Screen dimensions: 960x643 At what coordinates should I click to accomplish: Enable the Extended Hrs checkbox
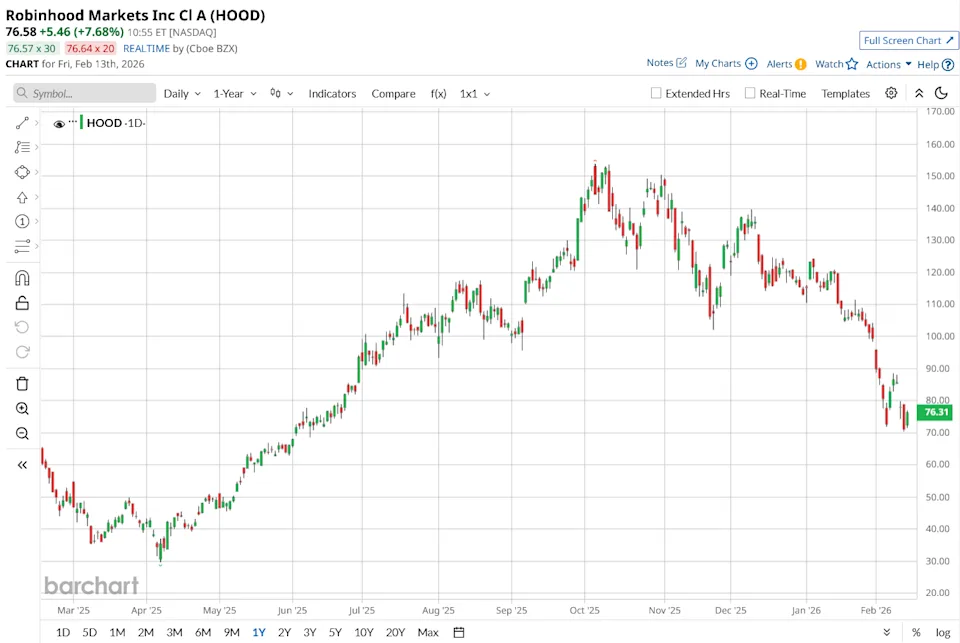[656, 93]
